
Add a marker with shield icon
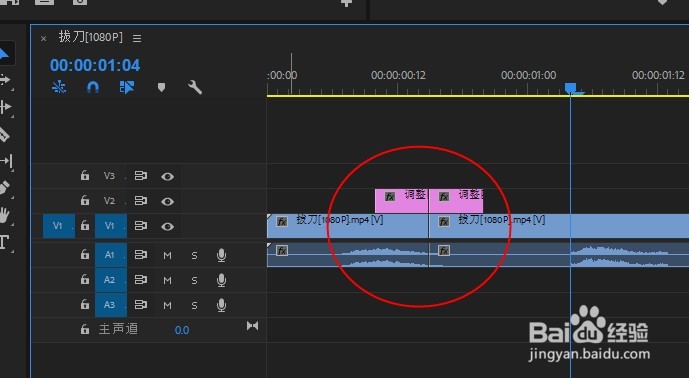coord(161,87)
